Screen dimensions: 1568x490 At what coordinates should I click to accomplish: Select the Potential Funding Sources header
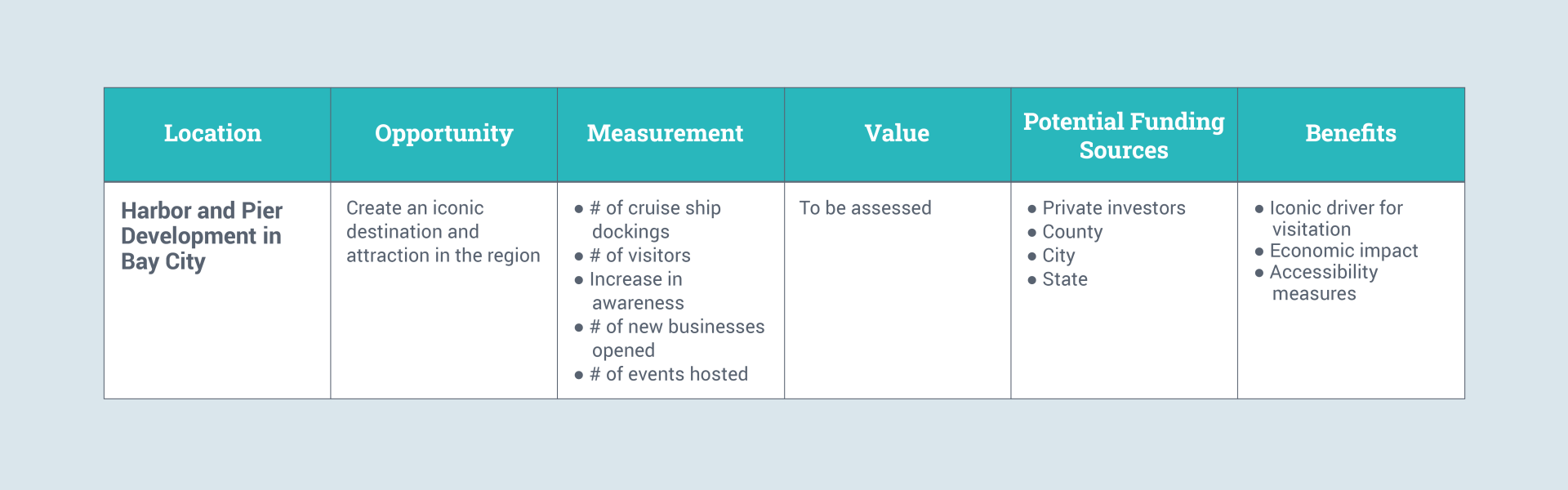[1124, 136]
